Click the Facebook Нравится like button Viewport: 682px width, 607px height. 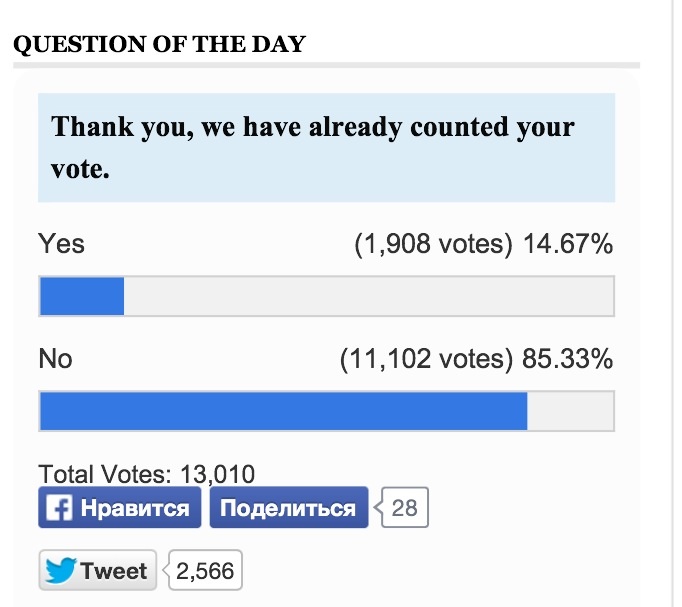coord(120,507)
